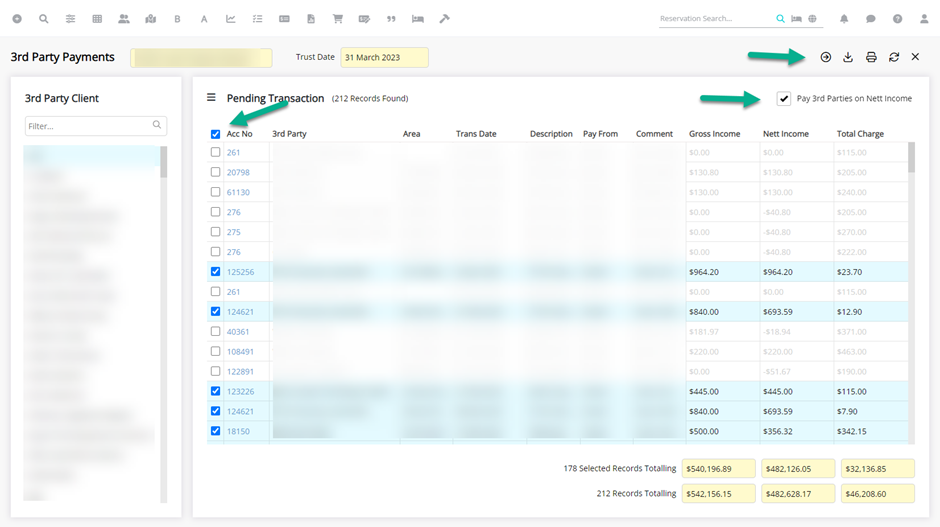Open the chat messages icon

(x=871, y=19)
